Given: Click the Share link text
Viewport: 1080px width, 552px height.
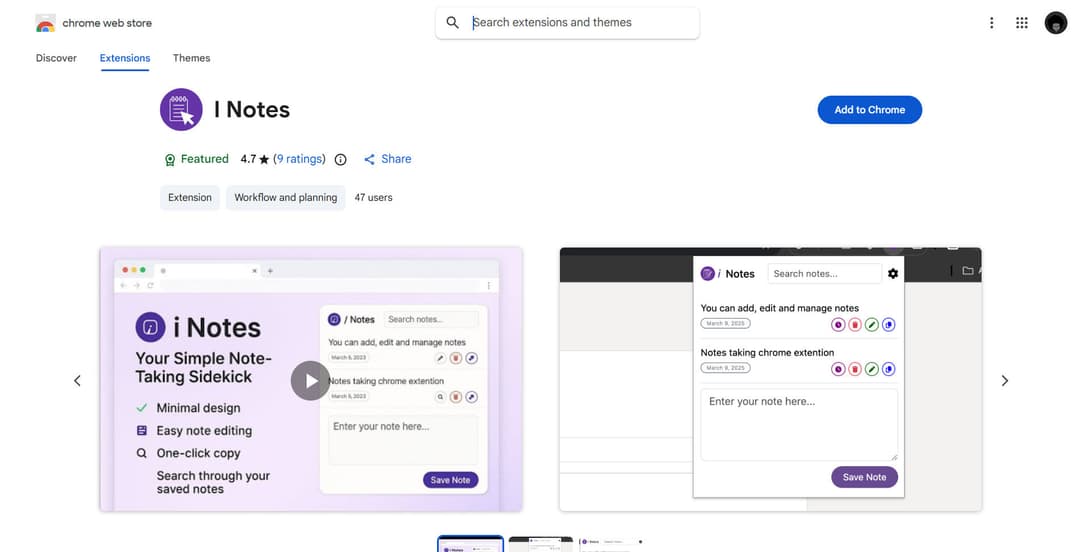Looking at the screenshot, I should [396, 159].
